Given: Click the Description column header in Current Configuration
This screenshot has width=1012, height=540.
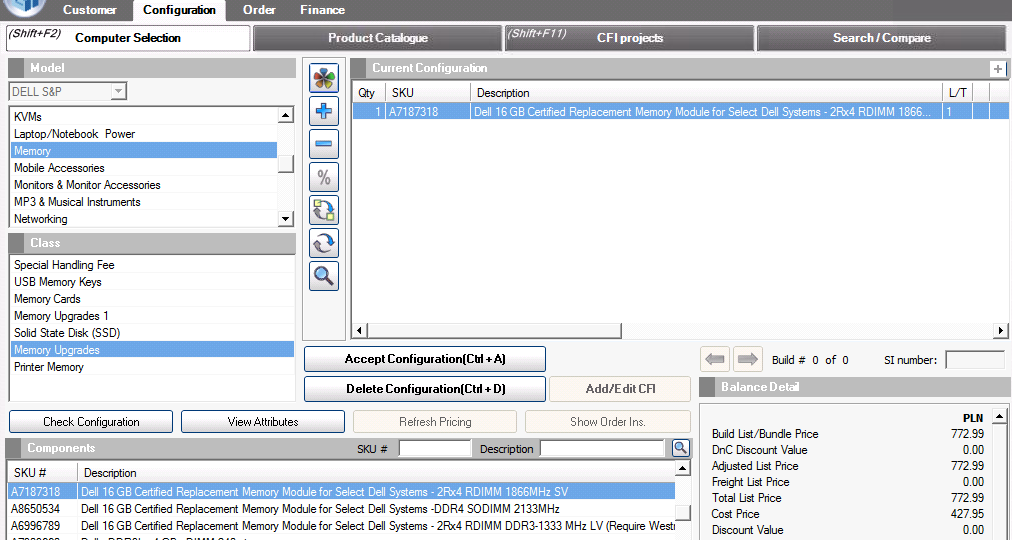Looking at the screenshot, I should pos(705,93).
